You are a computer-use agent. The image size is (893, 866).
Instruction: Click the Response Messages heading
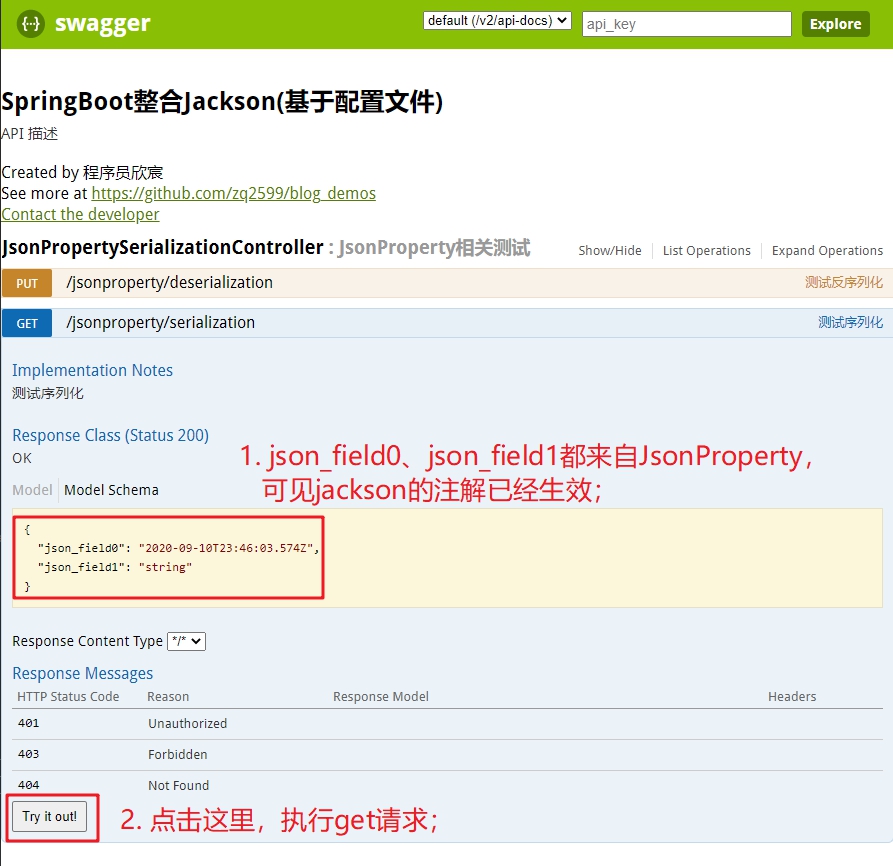tap(83, 674)
